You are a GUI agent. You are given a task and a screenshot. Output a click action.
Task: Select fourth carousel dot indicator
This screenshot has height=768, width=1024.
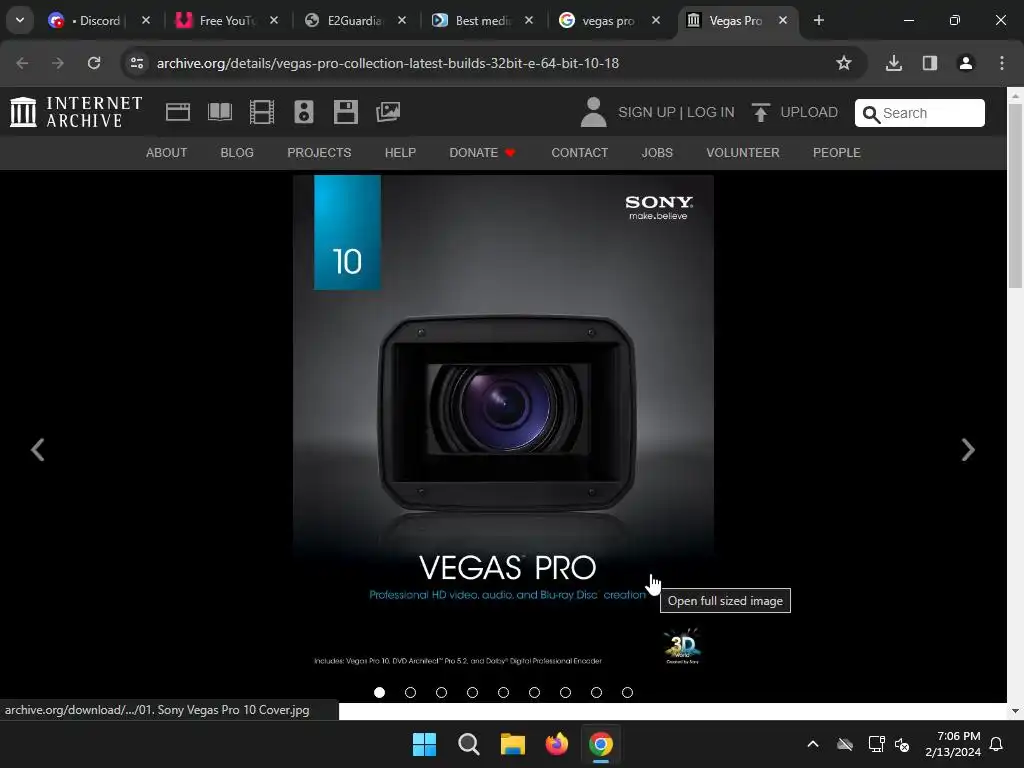[x=472, y=692]
